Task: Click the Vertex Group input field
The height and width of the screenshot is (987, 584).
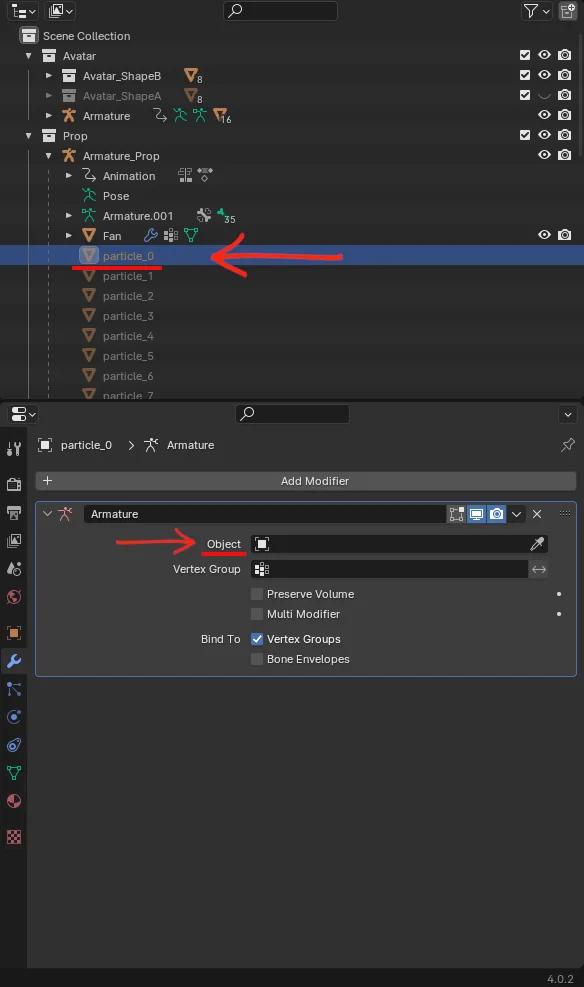Action: [x=390, y=569]
